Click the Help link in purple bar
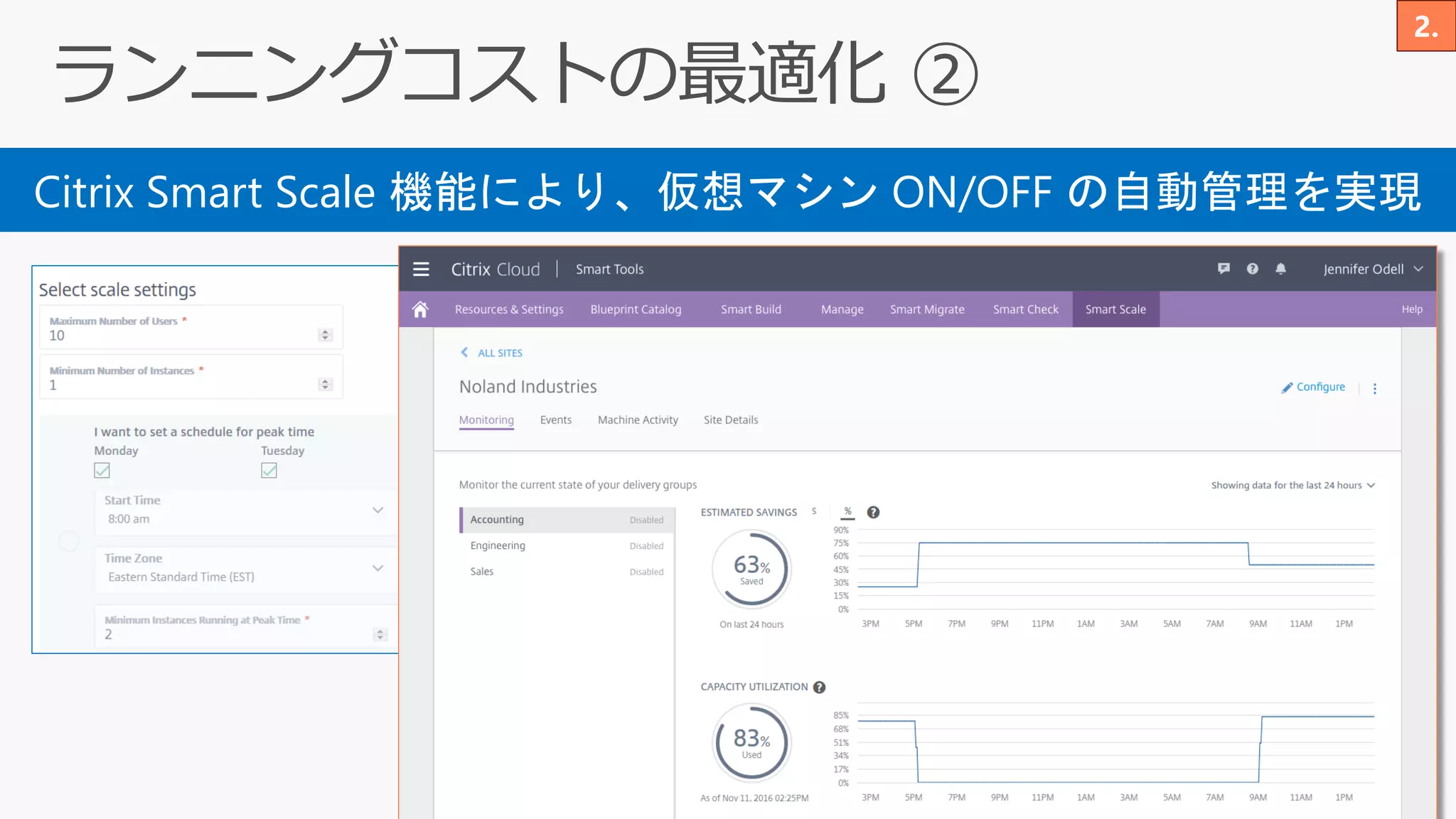Viewport: 1456px width, 819px height. pyautogui.click(x=1412, y=309)
